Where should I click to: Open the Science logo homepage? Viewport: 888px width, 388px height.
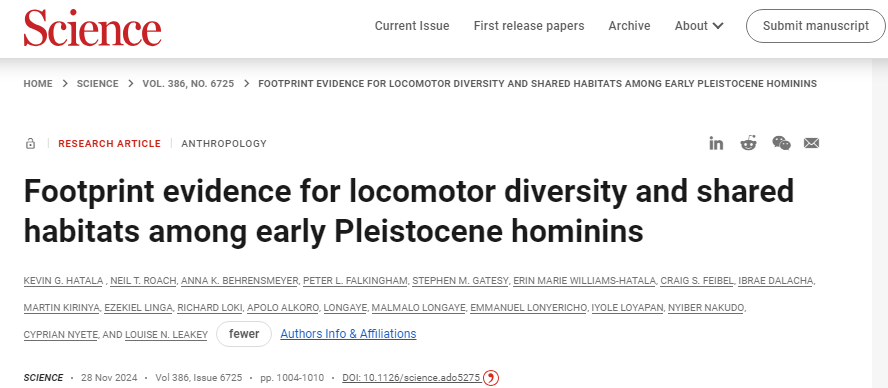coord(92,28)
